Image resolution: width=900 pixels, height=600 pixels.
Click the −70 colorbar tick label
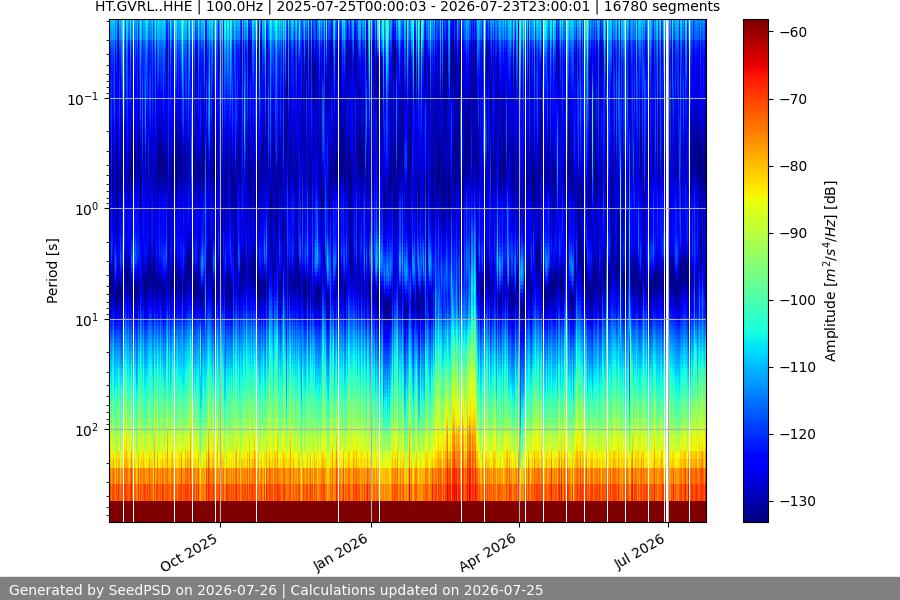(x=793, y=99)
